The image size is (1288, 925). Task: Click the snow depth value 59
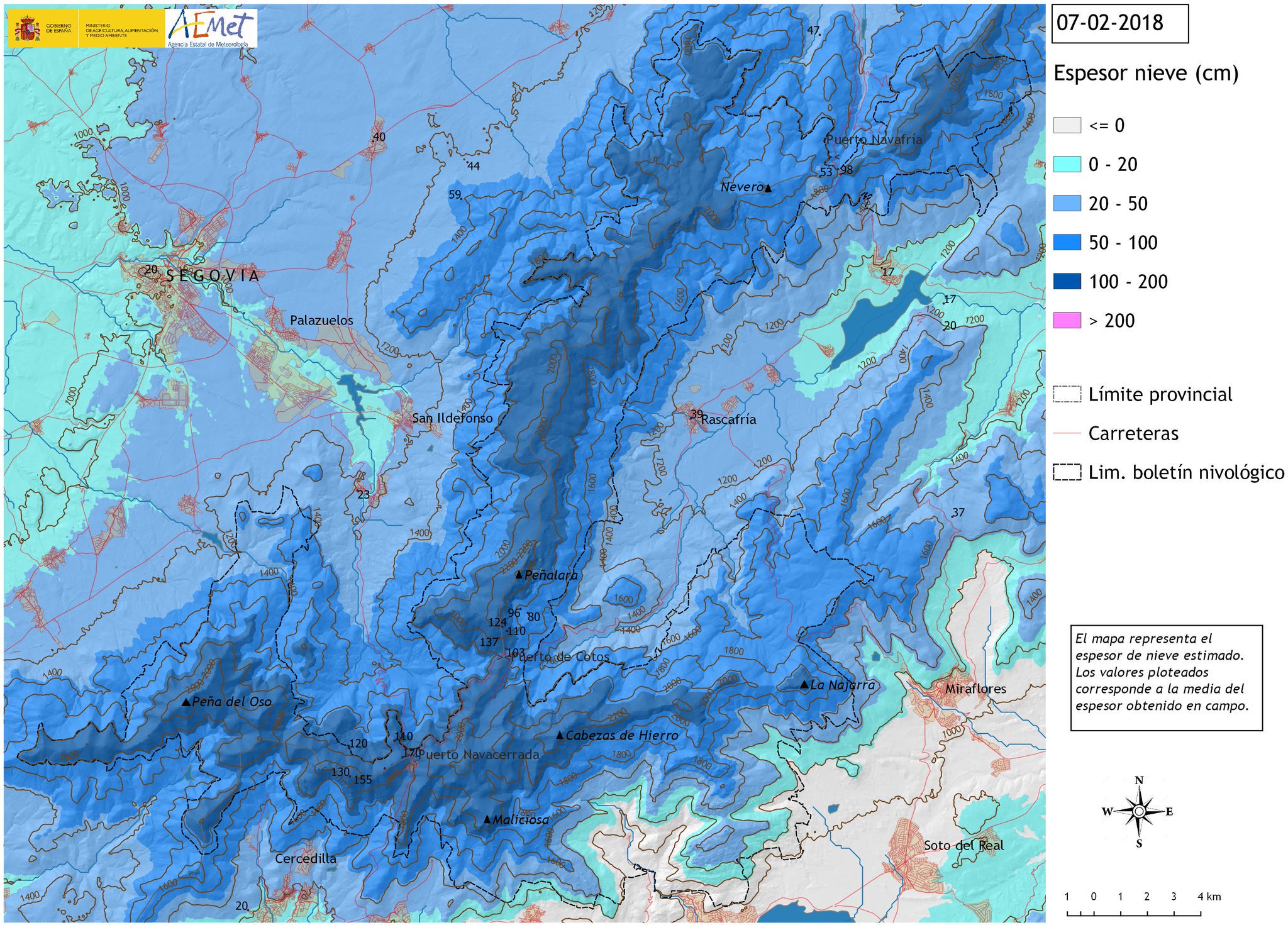tap(455, 194)
